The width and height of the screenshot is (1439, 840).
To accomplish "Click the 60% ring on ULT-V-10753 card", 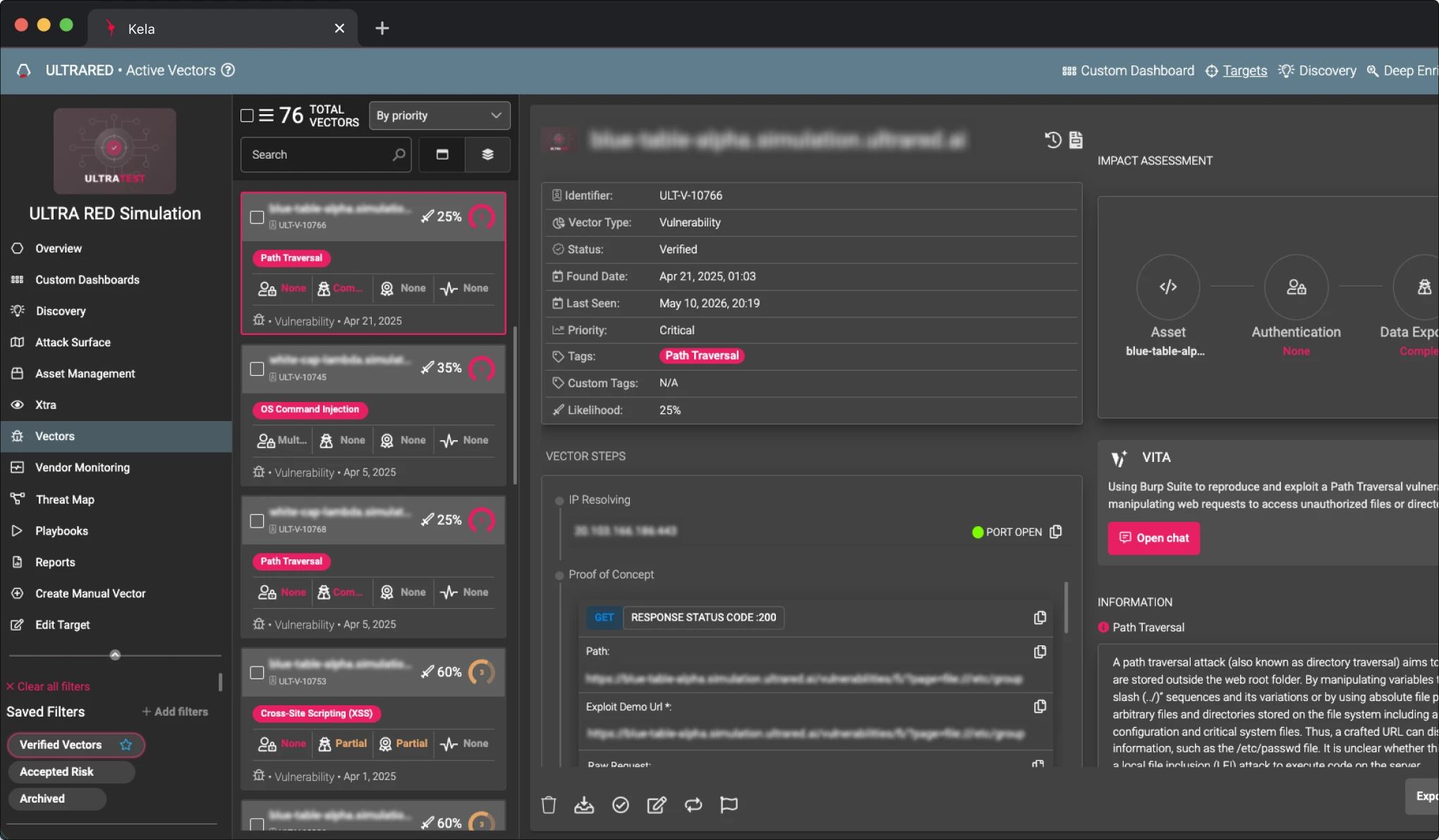I will pos(482,672).
